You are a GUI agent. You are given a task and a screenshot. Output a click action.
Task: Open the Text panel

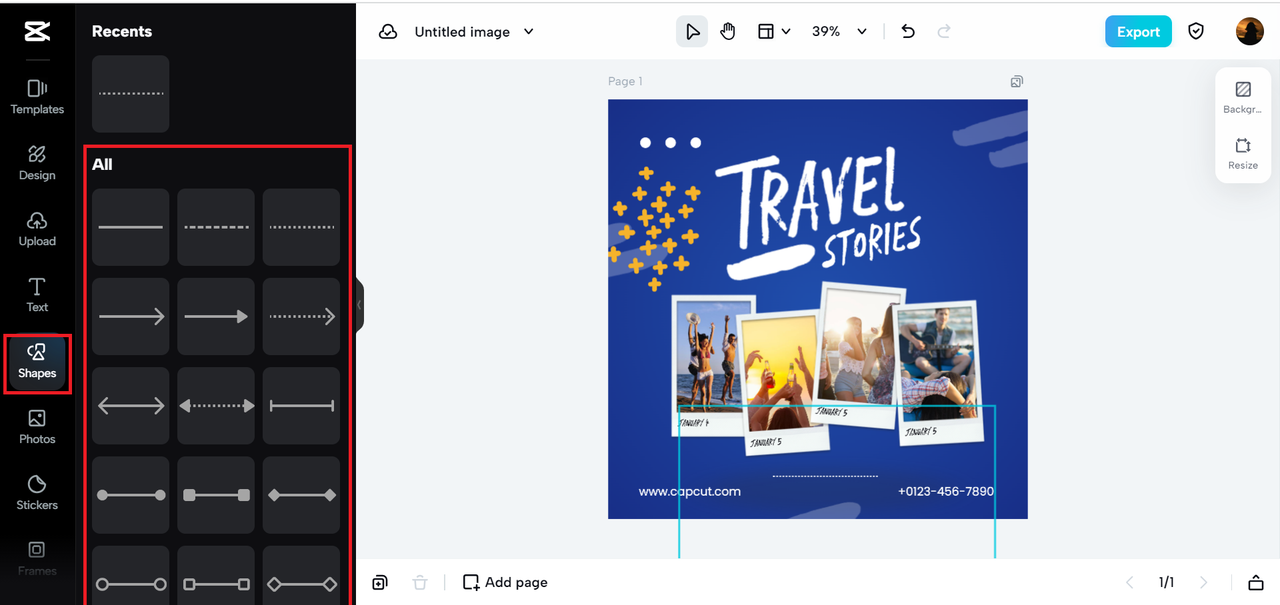click(x=37, y=295)
